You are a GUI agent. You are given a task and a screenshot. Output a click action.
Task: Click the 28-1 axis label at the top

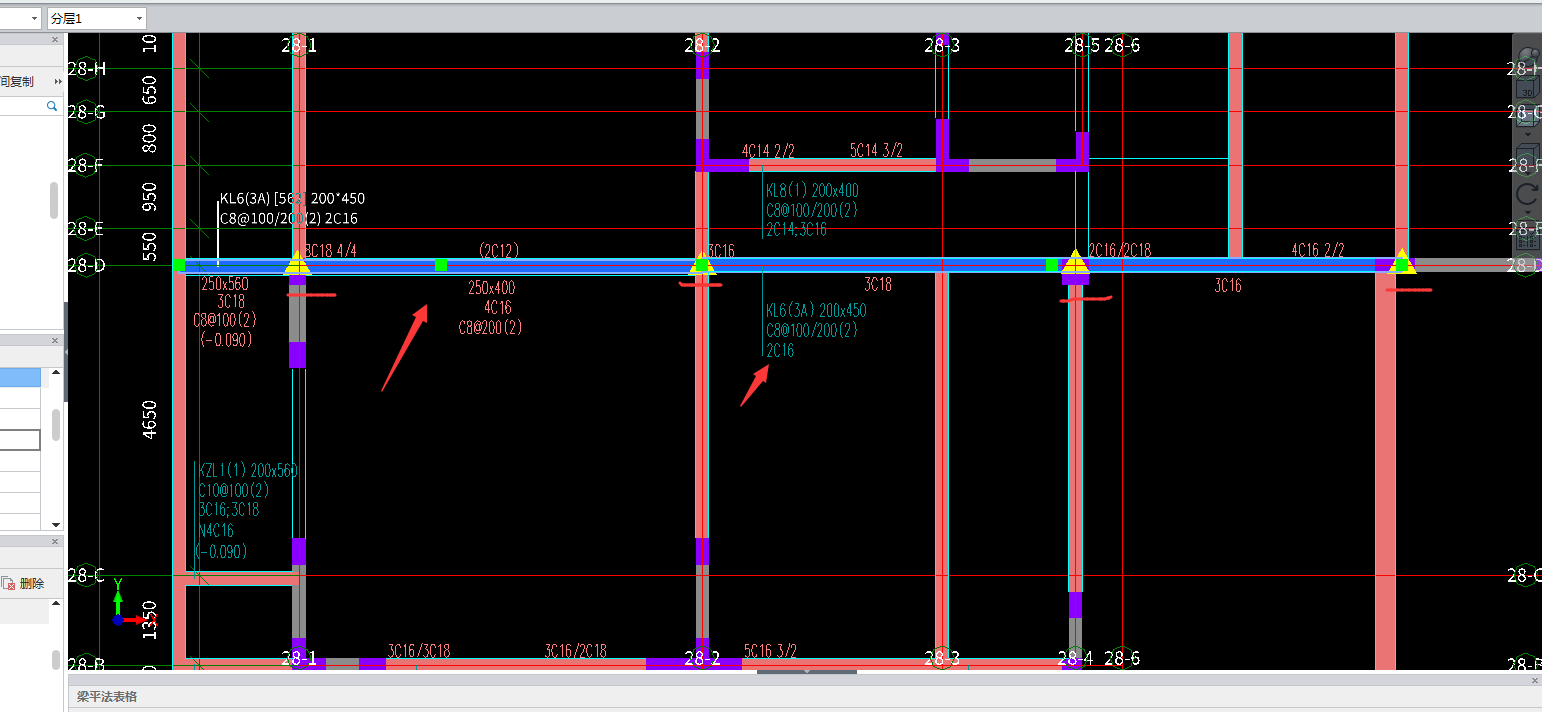[x=299, y=45]
